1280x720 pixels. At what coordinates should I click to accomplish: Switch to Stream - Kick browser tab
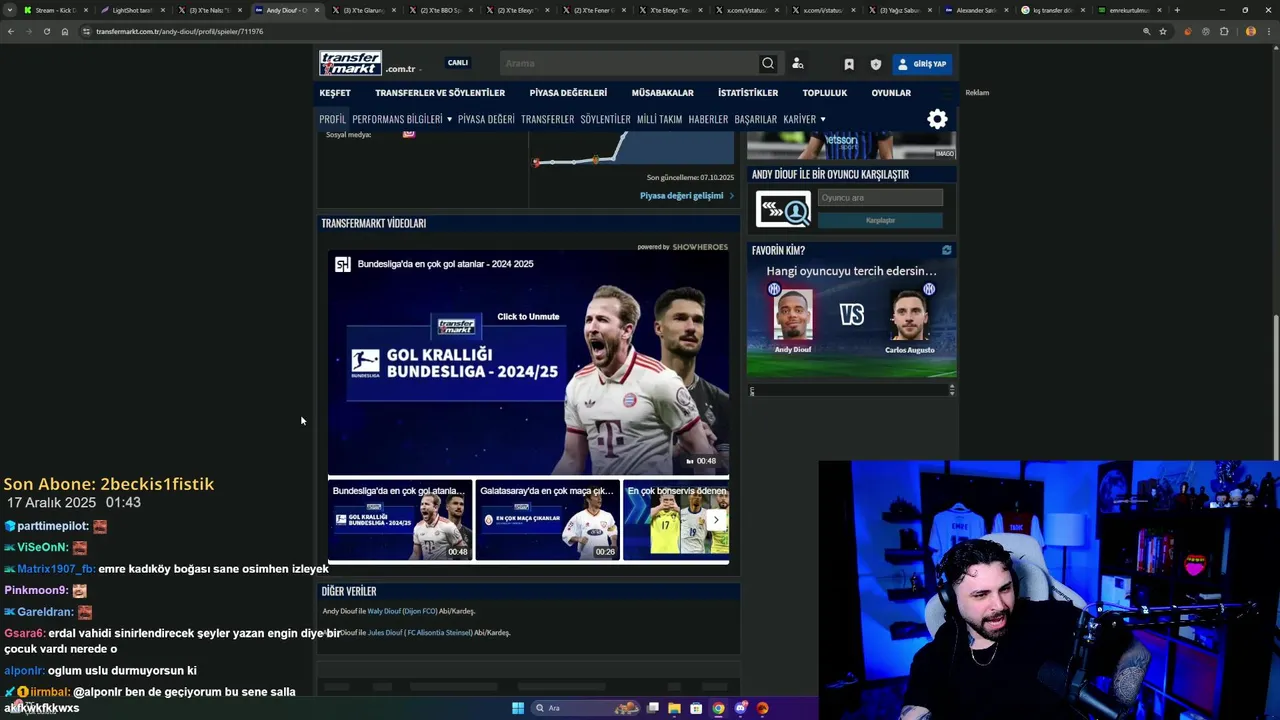tap(54, 10)
